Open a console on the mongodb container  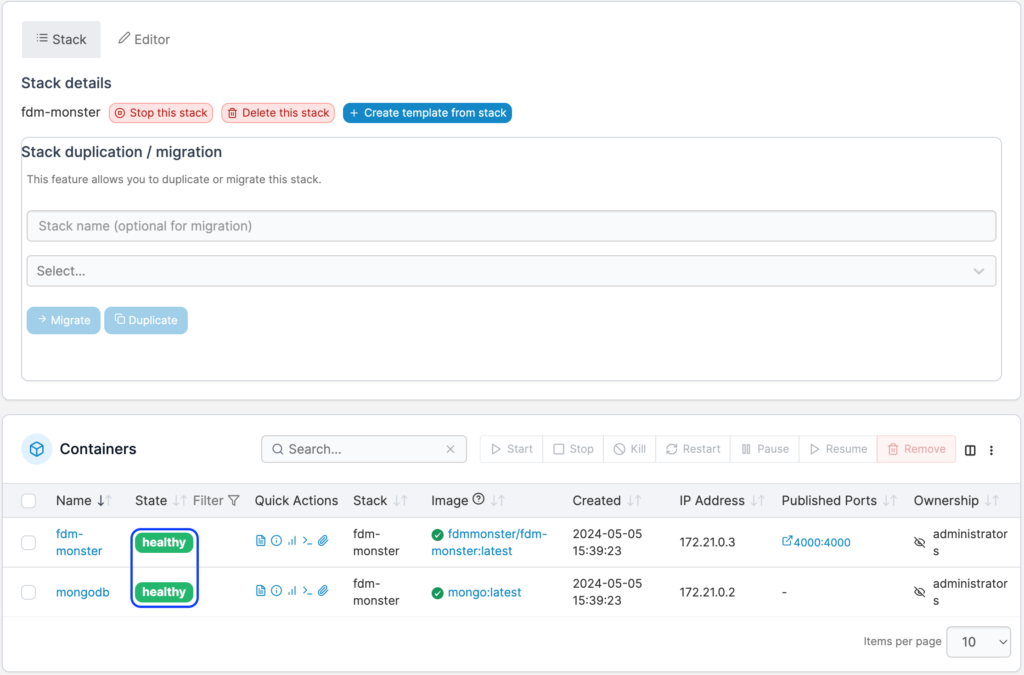click(308, 590)
